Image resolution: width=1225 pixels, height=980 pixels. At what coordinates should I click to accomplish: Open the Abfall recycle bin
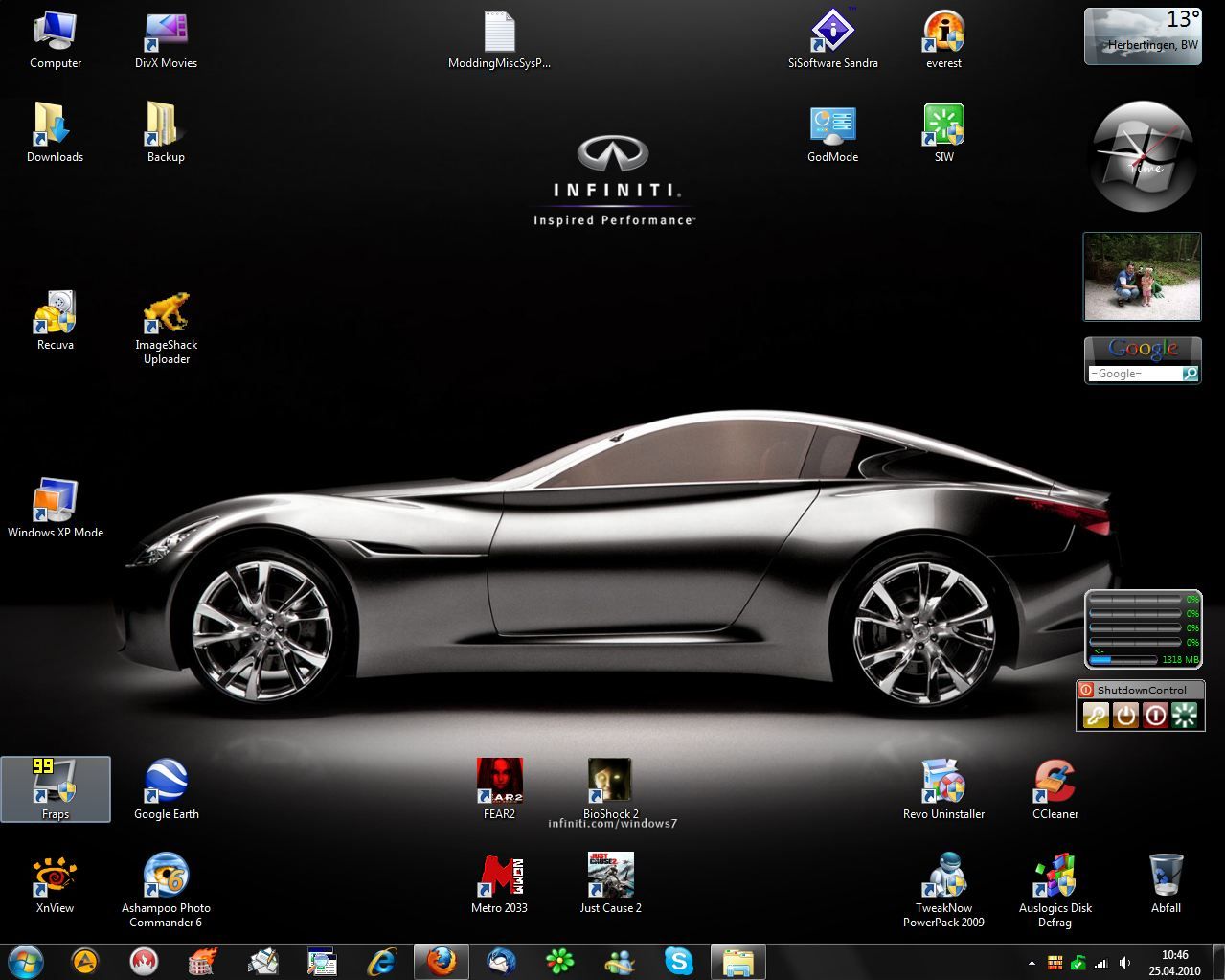click(x=1166, y=883)
